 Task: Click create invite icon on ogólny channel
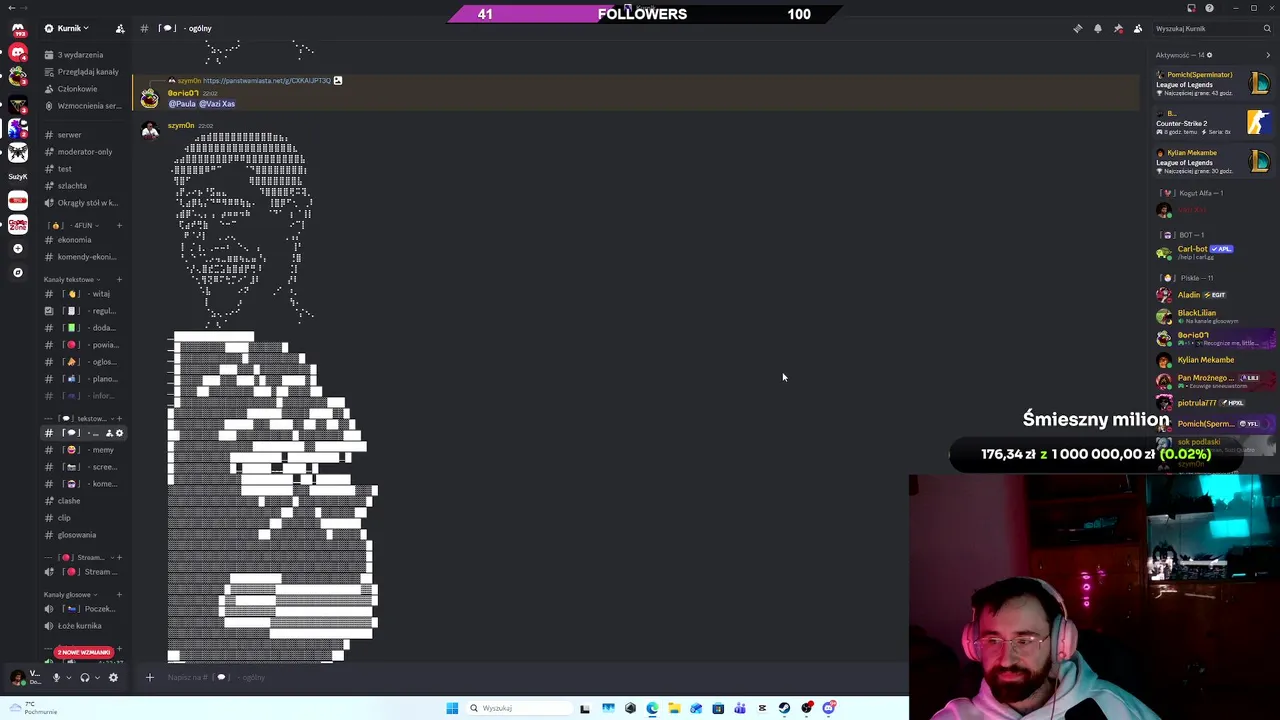(108, 433)
